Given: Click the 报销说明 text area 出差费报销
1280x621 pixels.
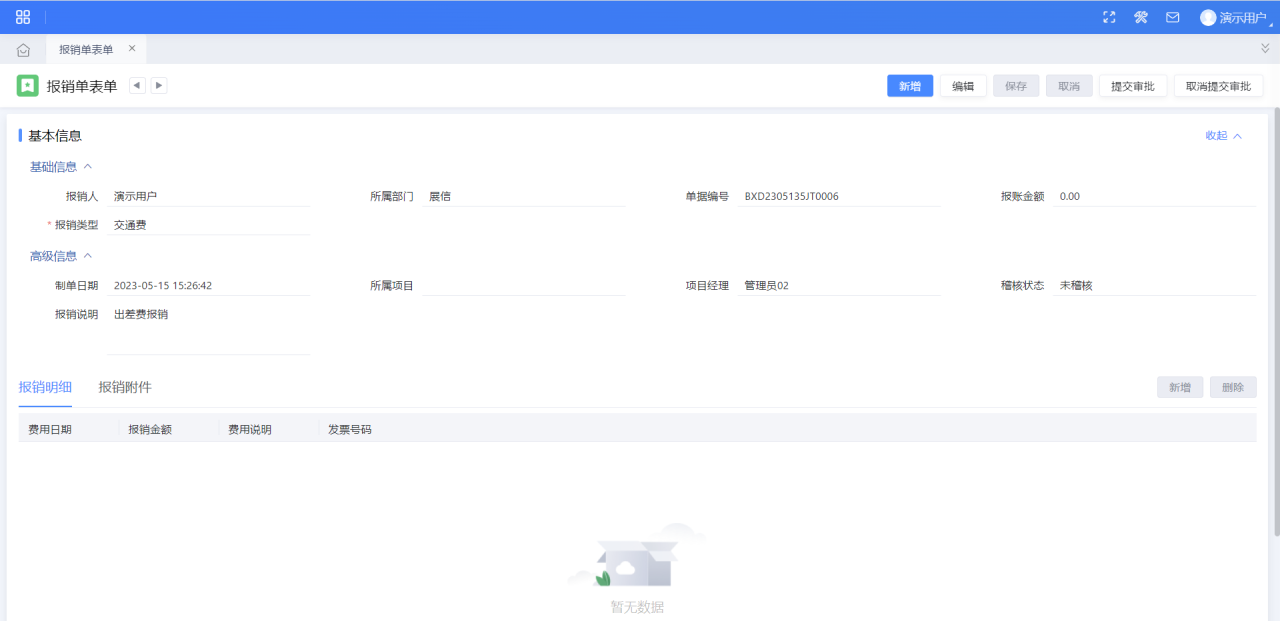Looking at the screenshot, I should point(208,329).
